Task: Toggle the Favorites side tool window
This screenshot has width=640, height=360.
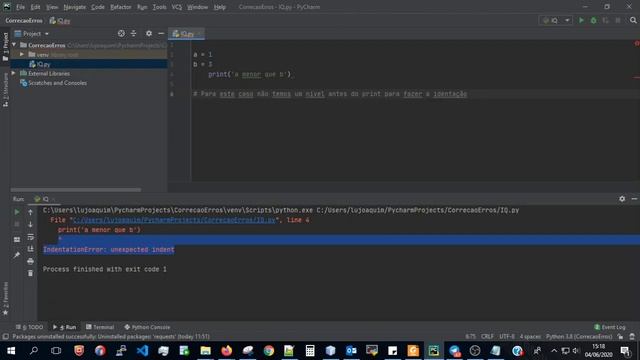Action: (5, 299)
